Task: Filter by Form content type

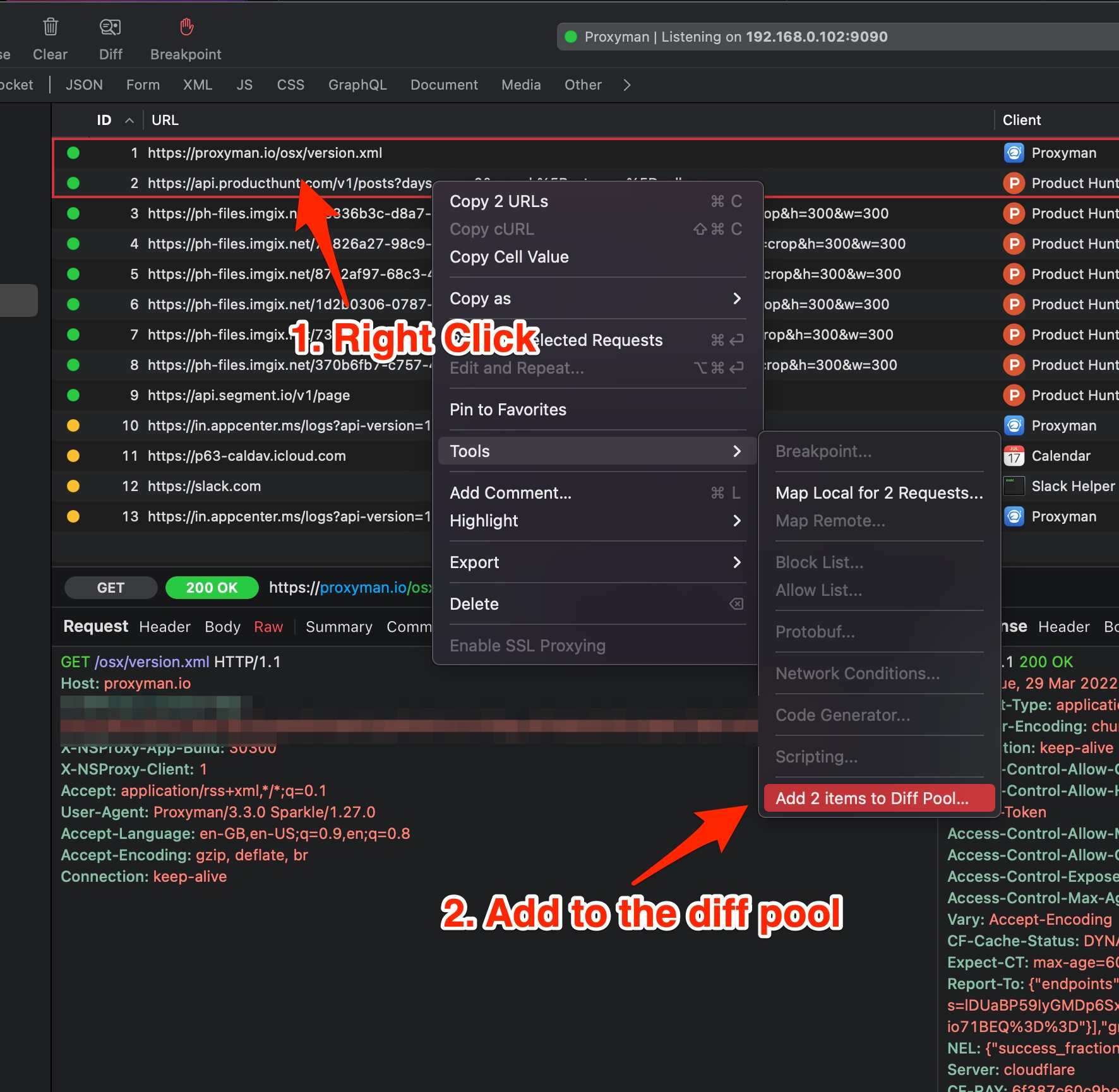Action: coord(143,85)
